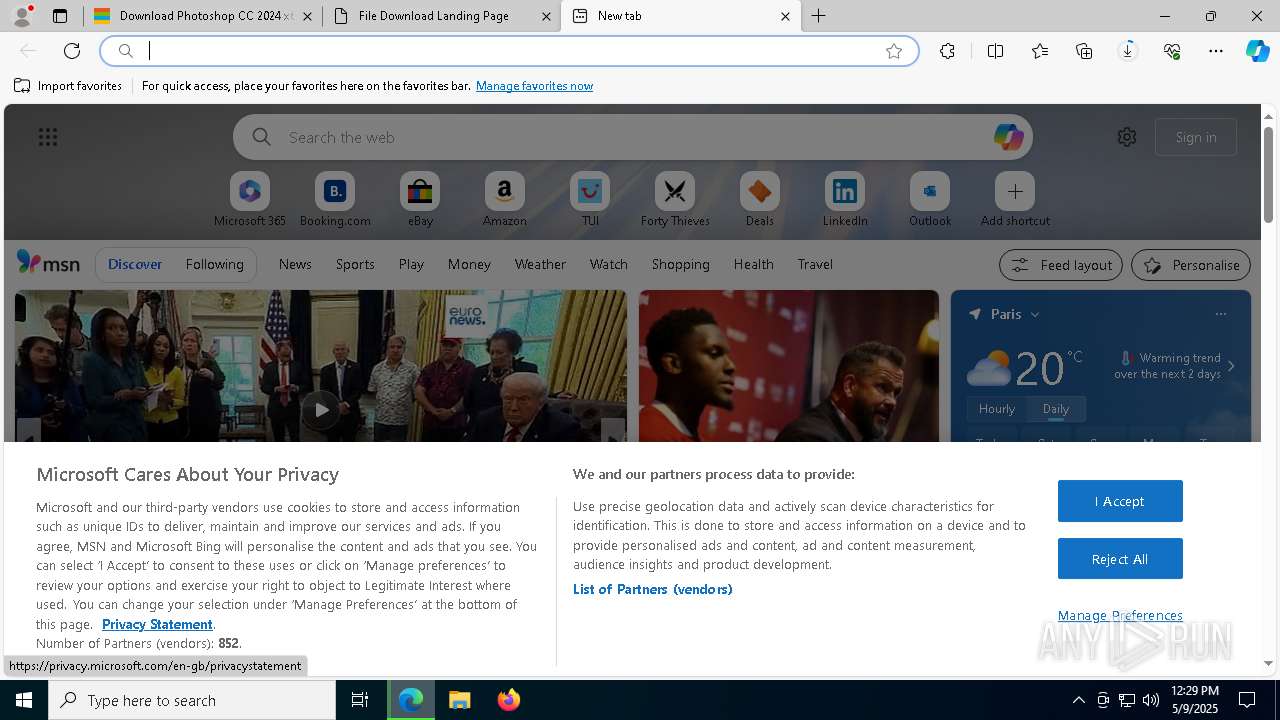Open Booking.com shortcut
This screenshot has height=720, width=1280.
click(335, 199)
